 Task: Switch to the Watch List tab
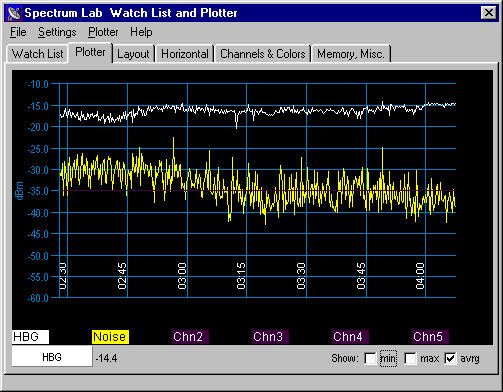pyautogui.click(x=37, y=54)
